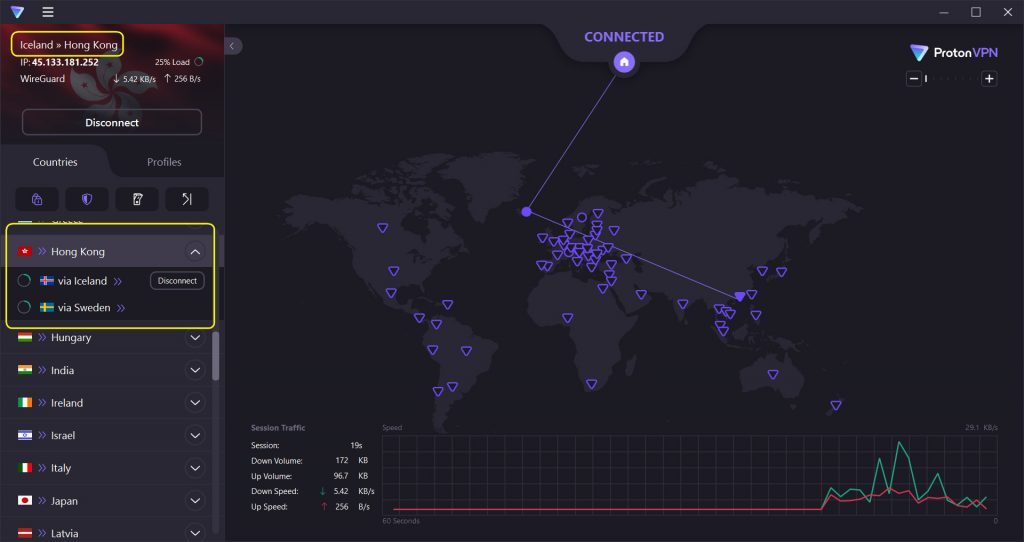The image size is (1024, 542).
Task: Collapse the sidebar with the arrow button
Action: pos(232,46)
